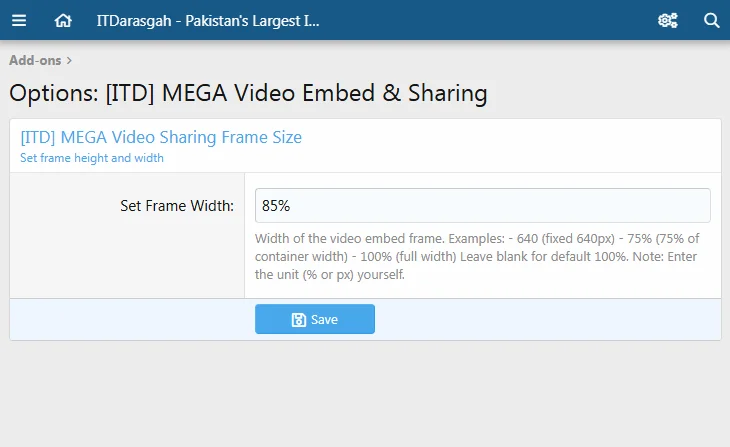This screenshot has height=447, width=730.
Task: Click the floppy disk icon on Save
Action: point(298,320)
